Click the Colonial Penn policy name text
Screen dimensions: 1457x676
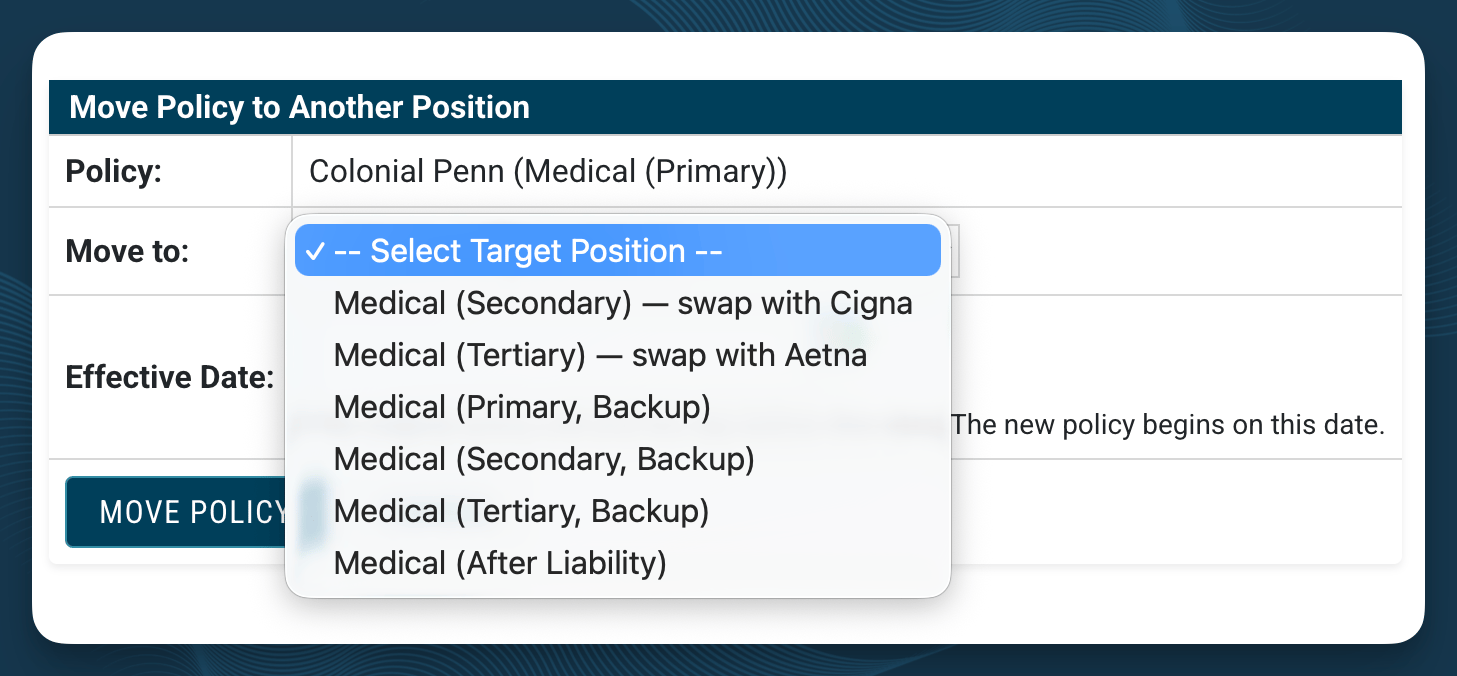pos(548,171)
